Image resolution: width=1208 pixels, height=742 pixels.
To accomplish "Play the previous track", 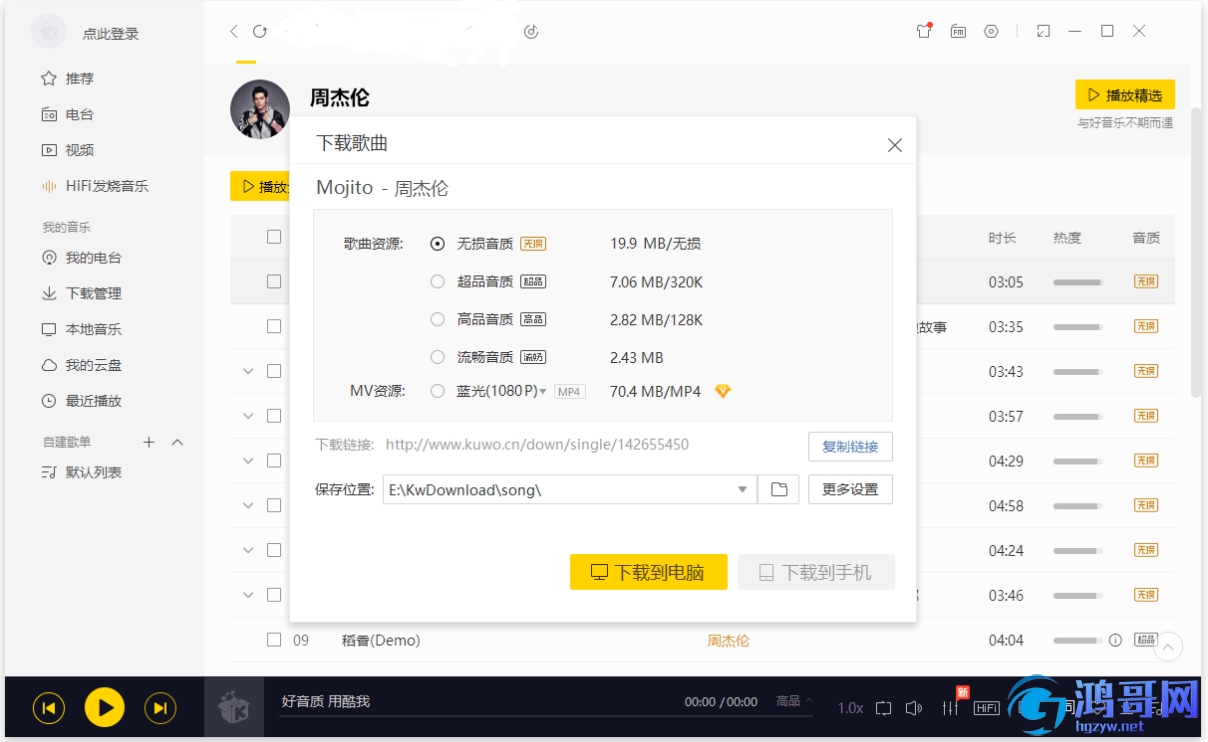I will 49,709.
